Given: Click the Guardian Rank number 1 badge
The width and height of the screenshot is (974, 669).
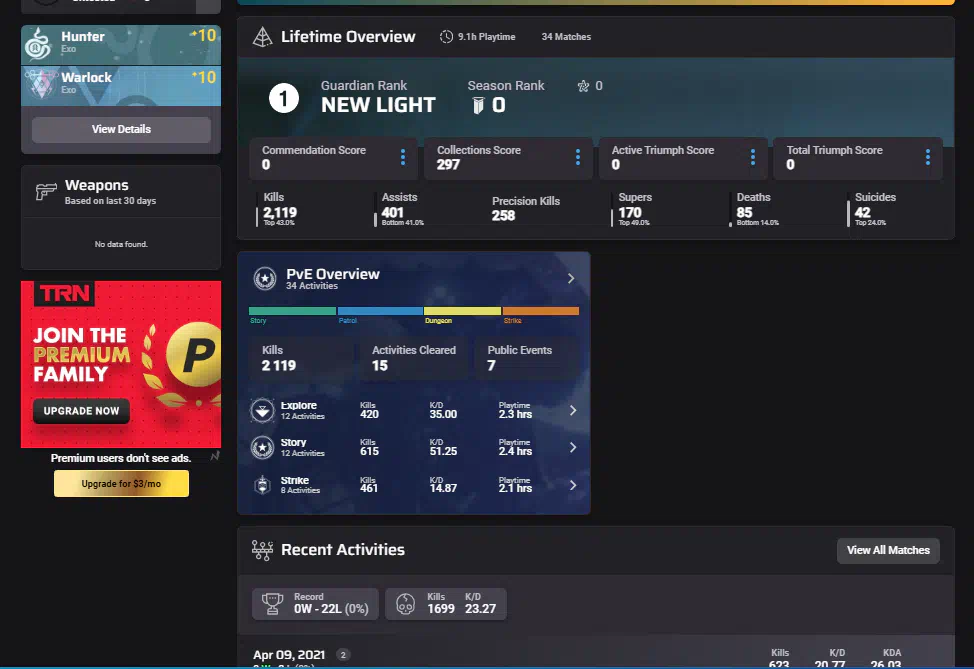Looking at the screenshot, I should click(285, 98).
